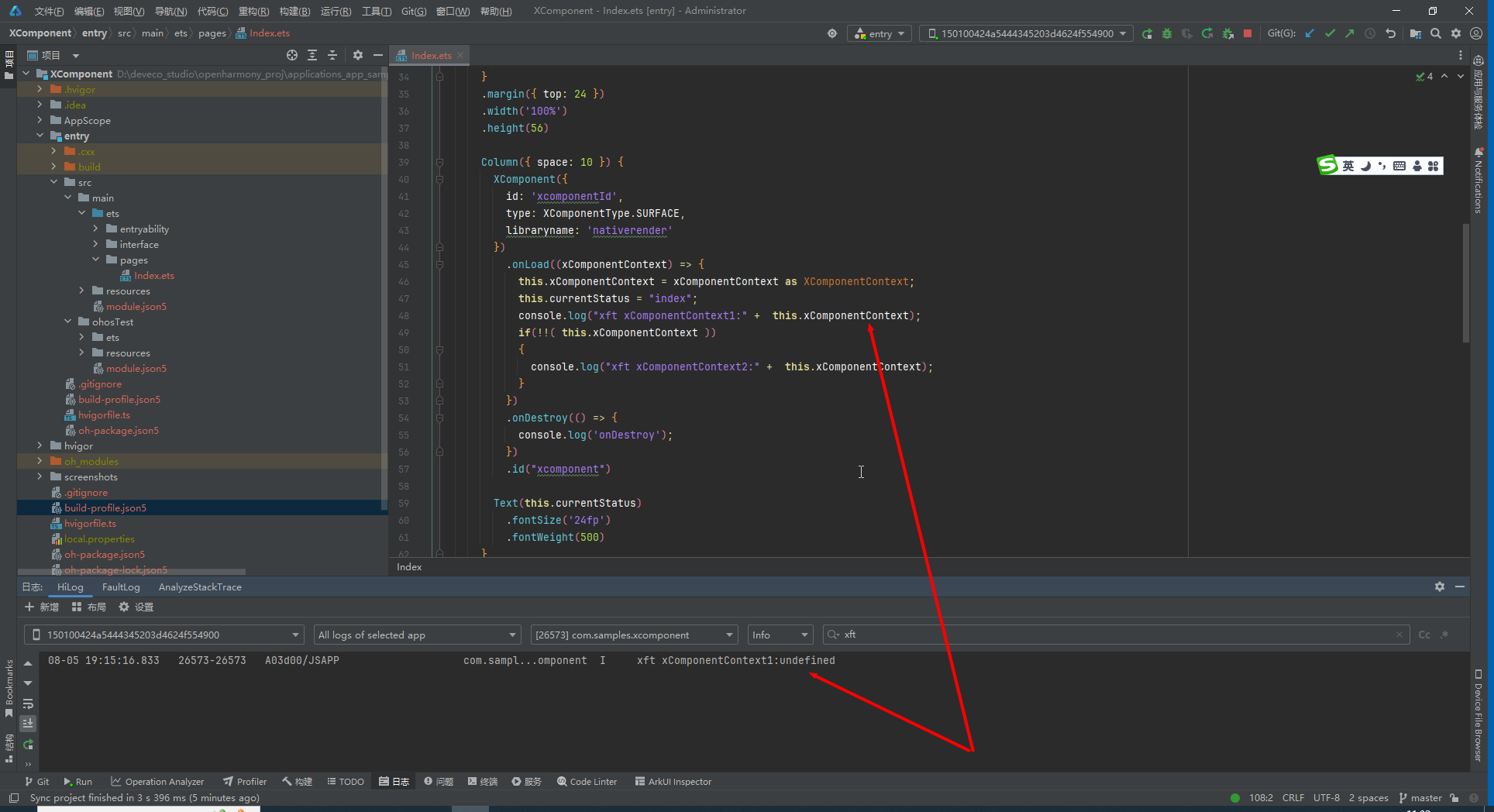Open the 构建(B) menu
The image size is (1494, 812).
[294, 11]
